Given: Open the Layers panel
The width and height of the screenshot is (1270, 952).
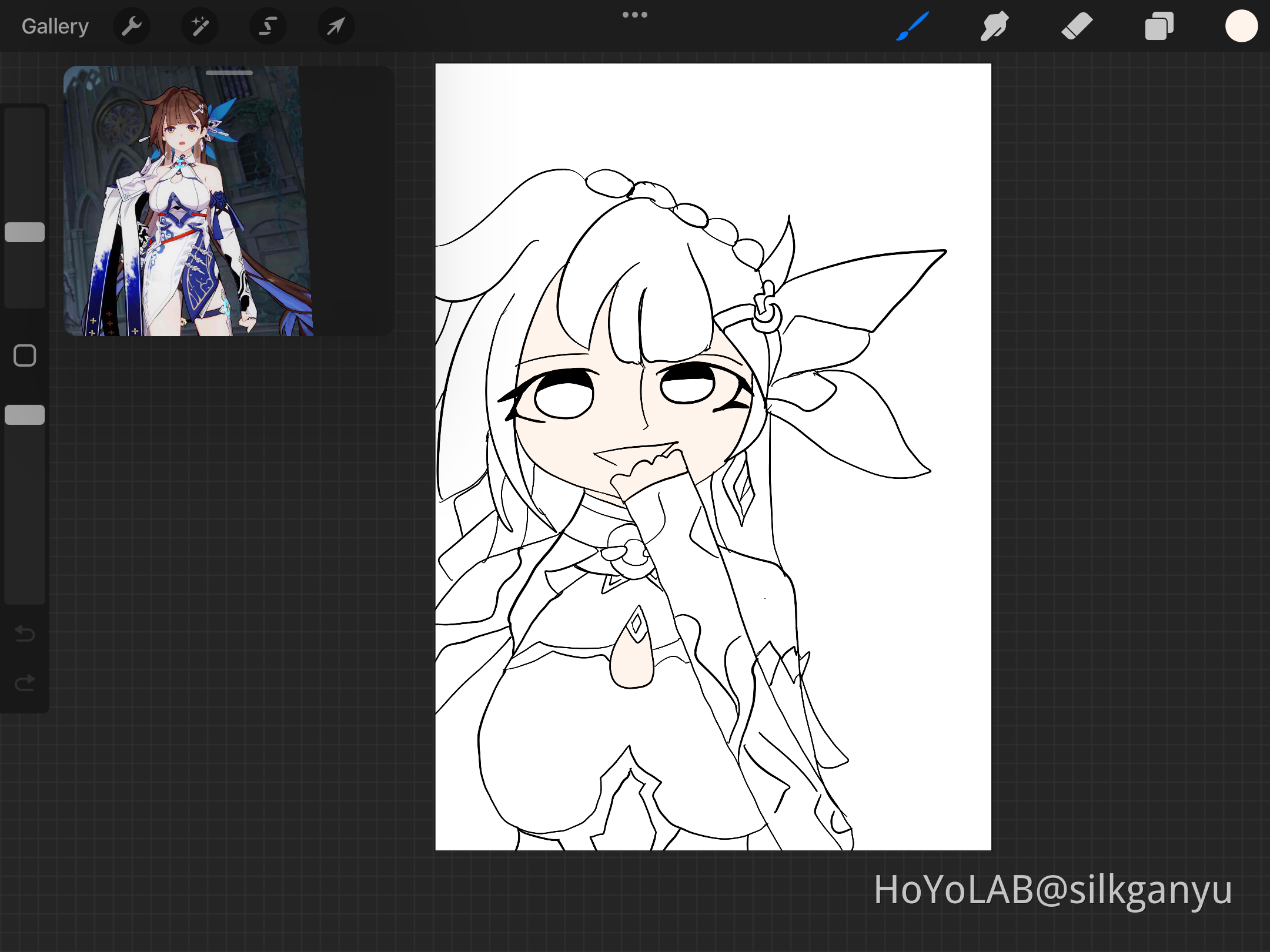Looking at the screenshot, I should (1159, 25).
